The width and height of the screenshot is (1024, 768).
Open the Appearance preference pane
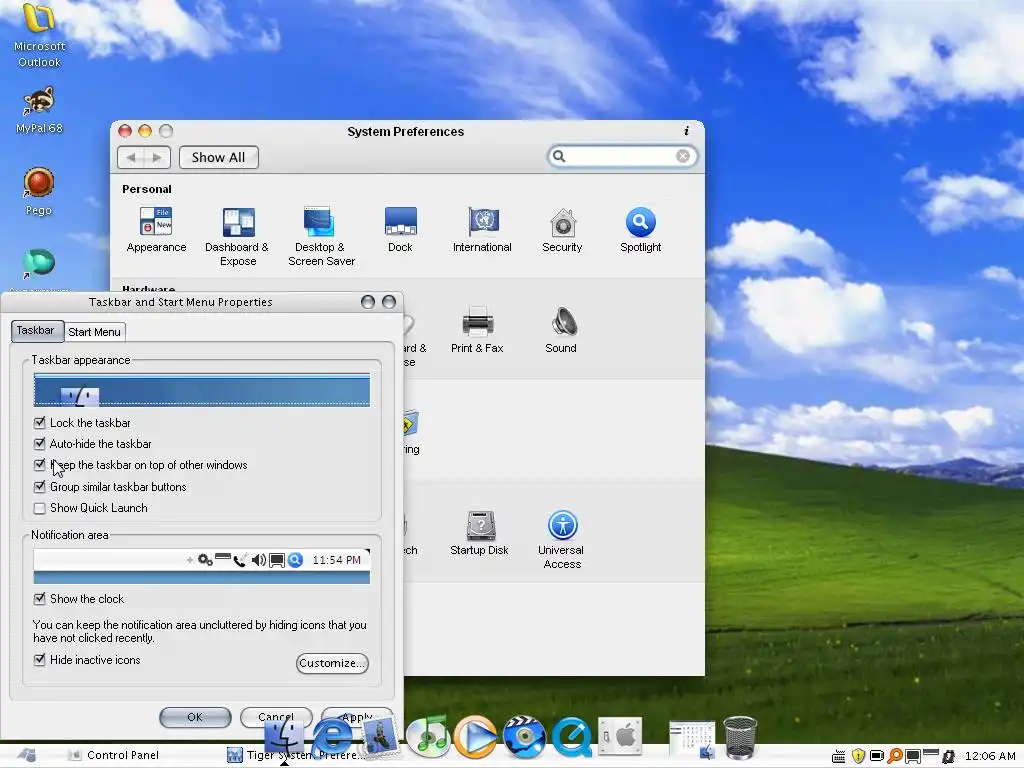(156, 229)
